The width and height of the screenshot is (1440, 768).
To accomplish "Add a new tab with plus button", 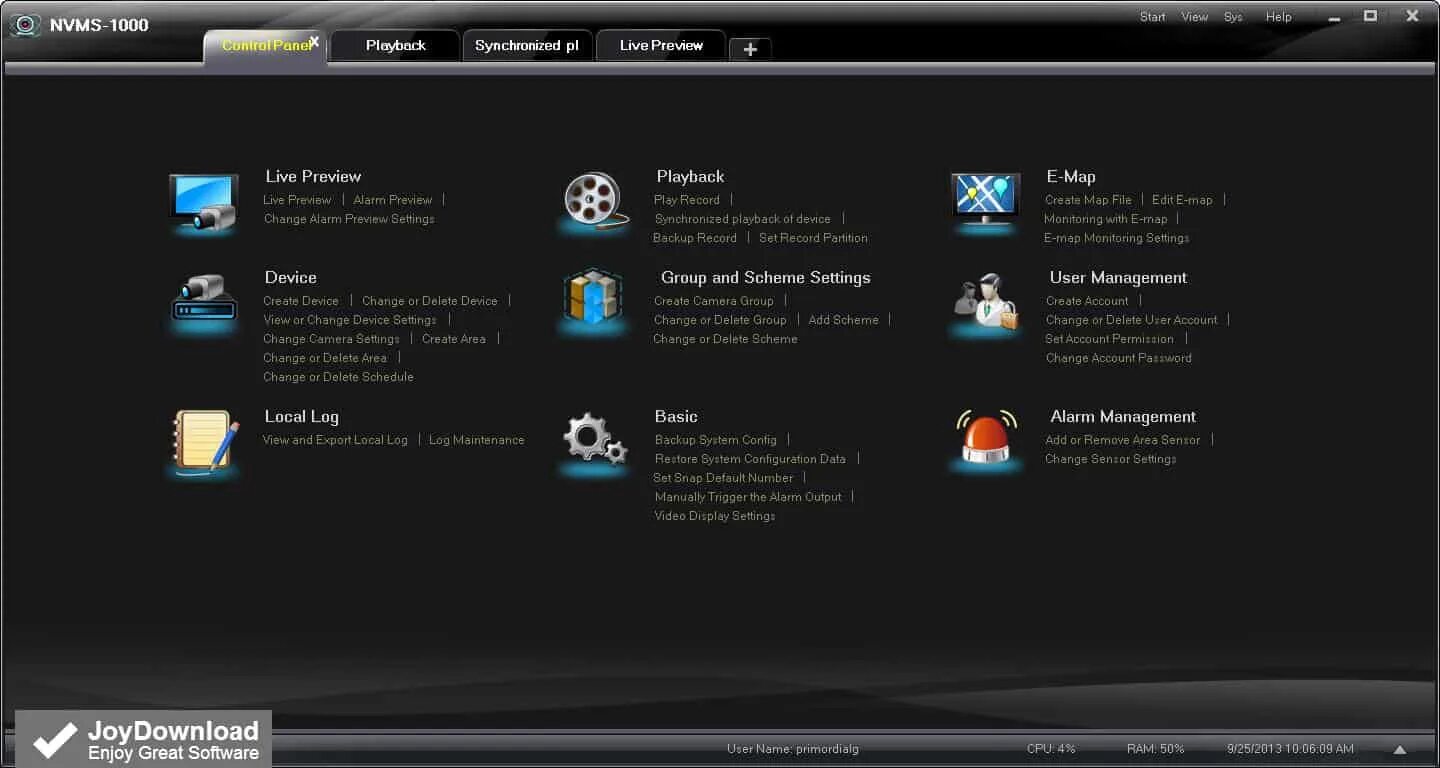I will pos(750,49).
